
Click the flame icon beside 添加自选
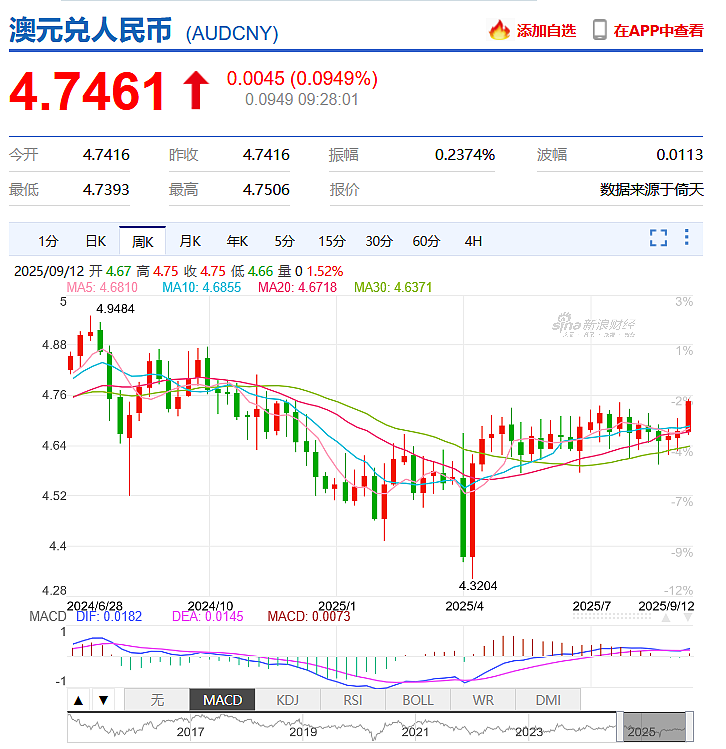499,30
